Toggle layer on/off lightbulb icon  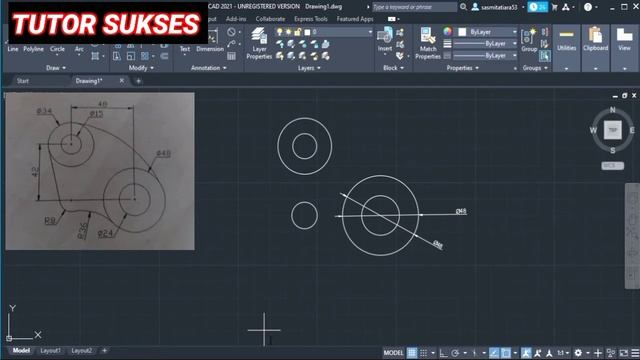[280, 32]
